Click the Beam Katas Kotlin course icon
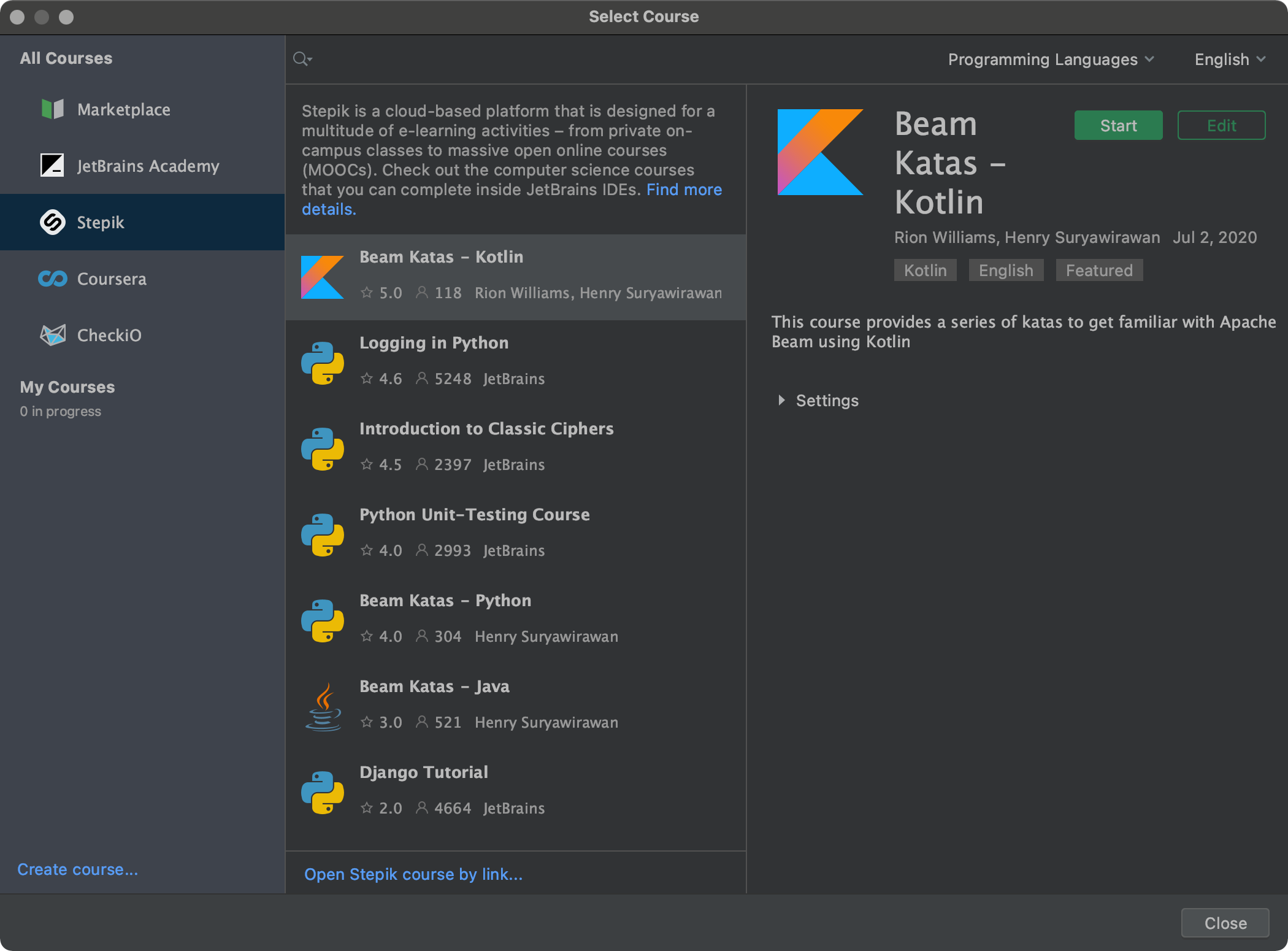 [323, 275]
